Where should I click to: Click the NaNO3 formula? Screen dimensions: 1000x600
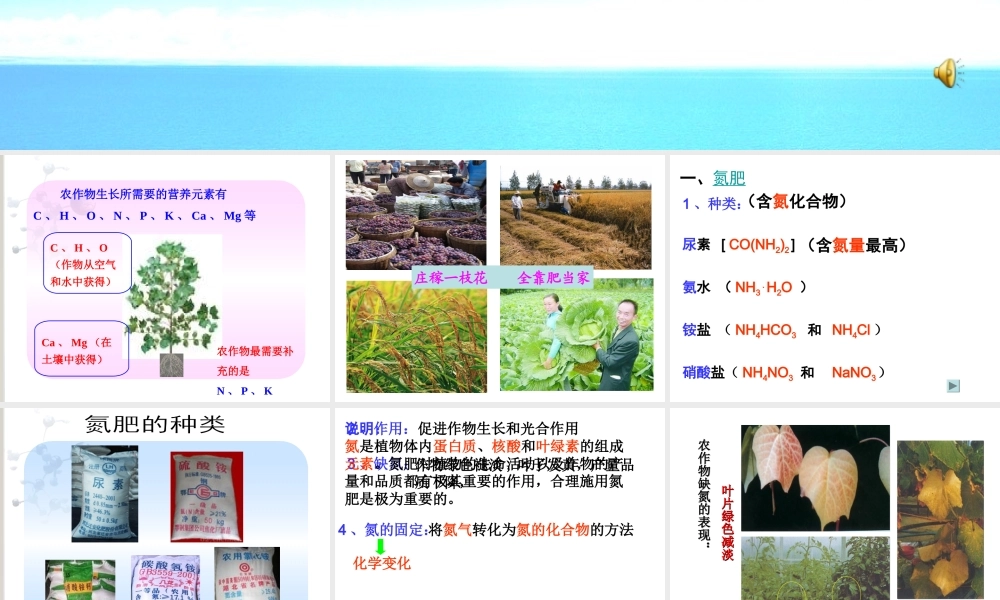[x=853, y=372]
